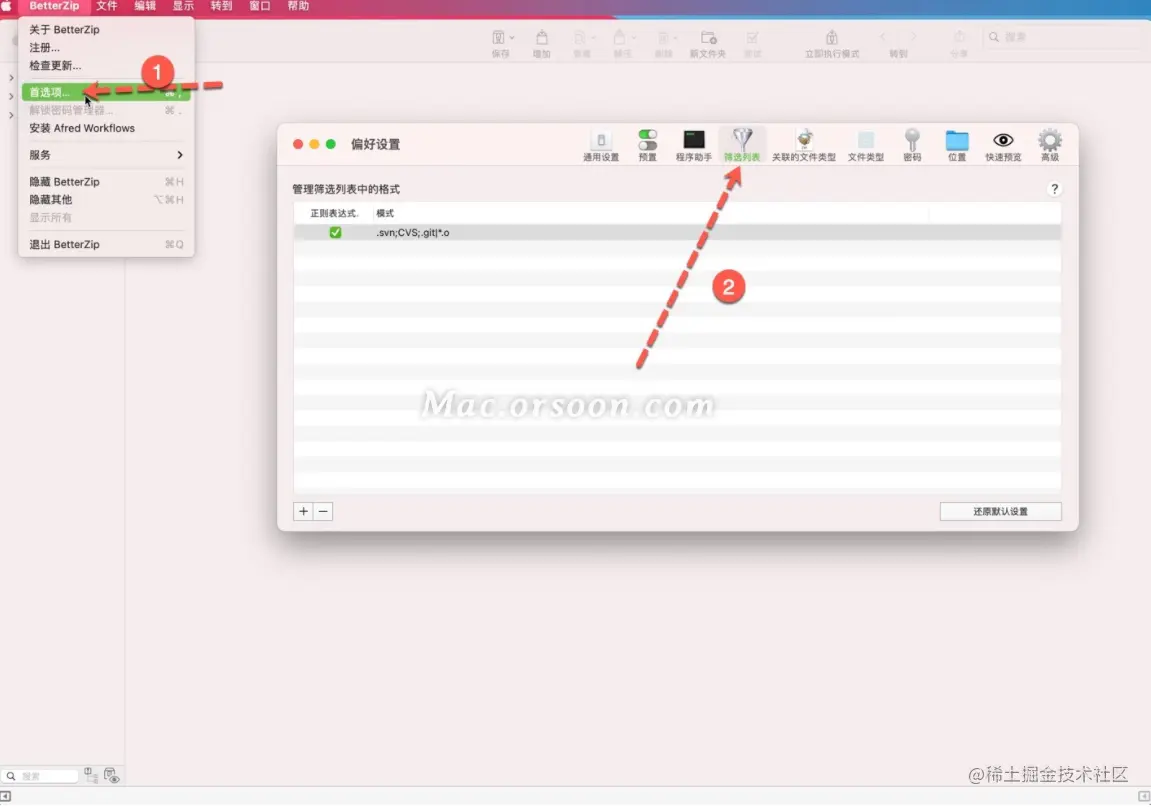Choose 隐藏其他 menu item

pyautogui.click(x=106, y=200)
